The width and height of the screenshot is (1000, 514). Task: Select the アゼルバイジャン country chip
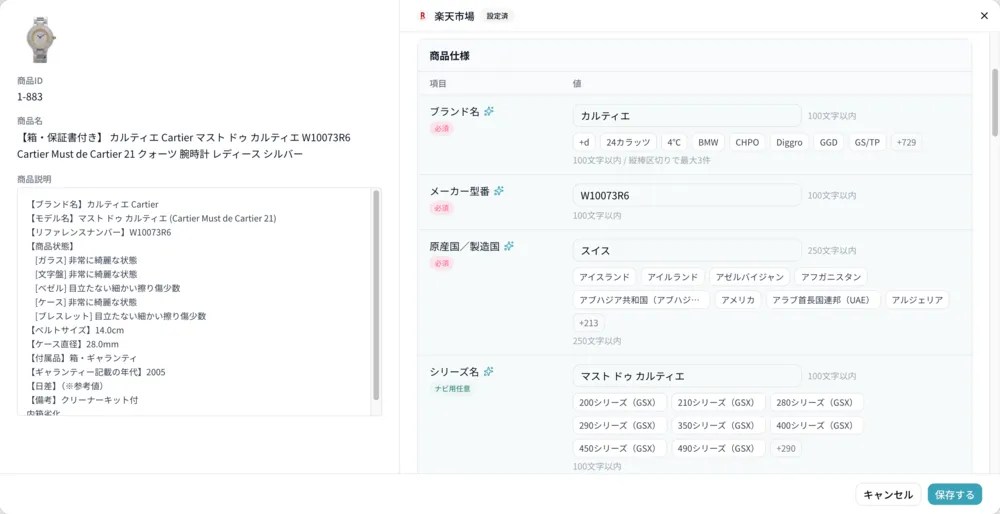[749, 277]
